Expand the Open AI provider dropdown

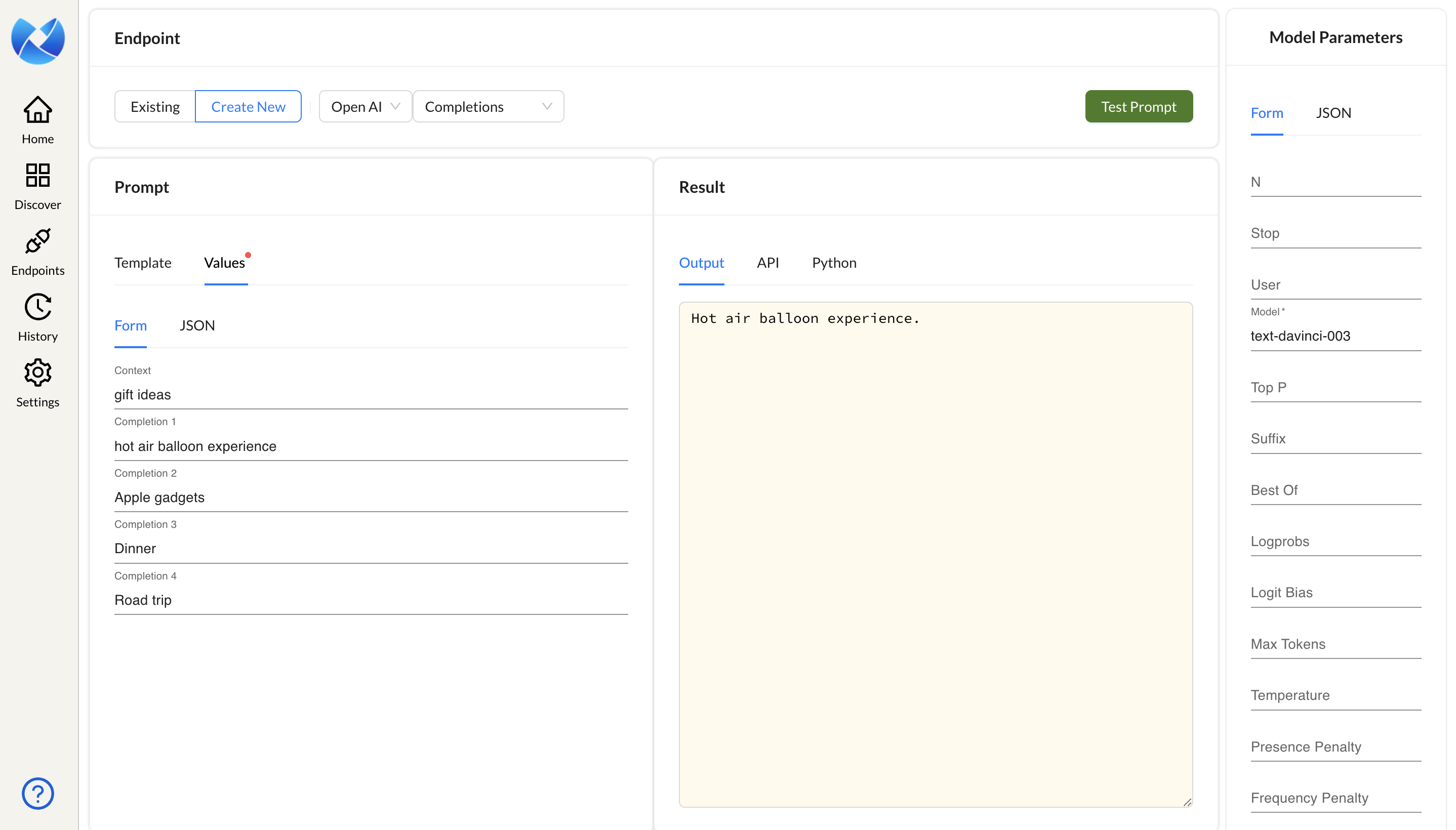(x=365, y=107)
